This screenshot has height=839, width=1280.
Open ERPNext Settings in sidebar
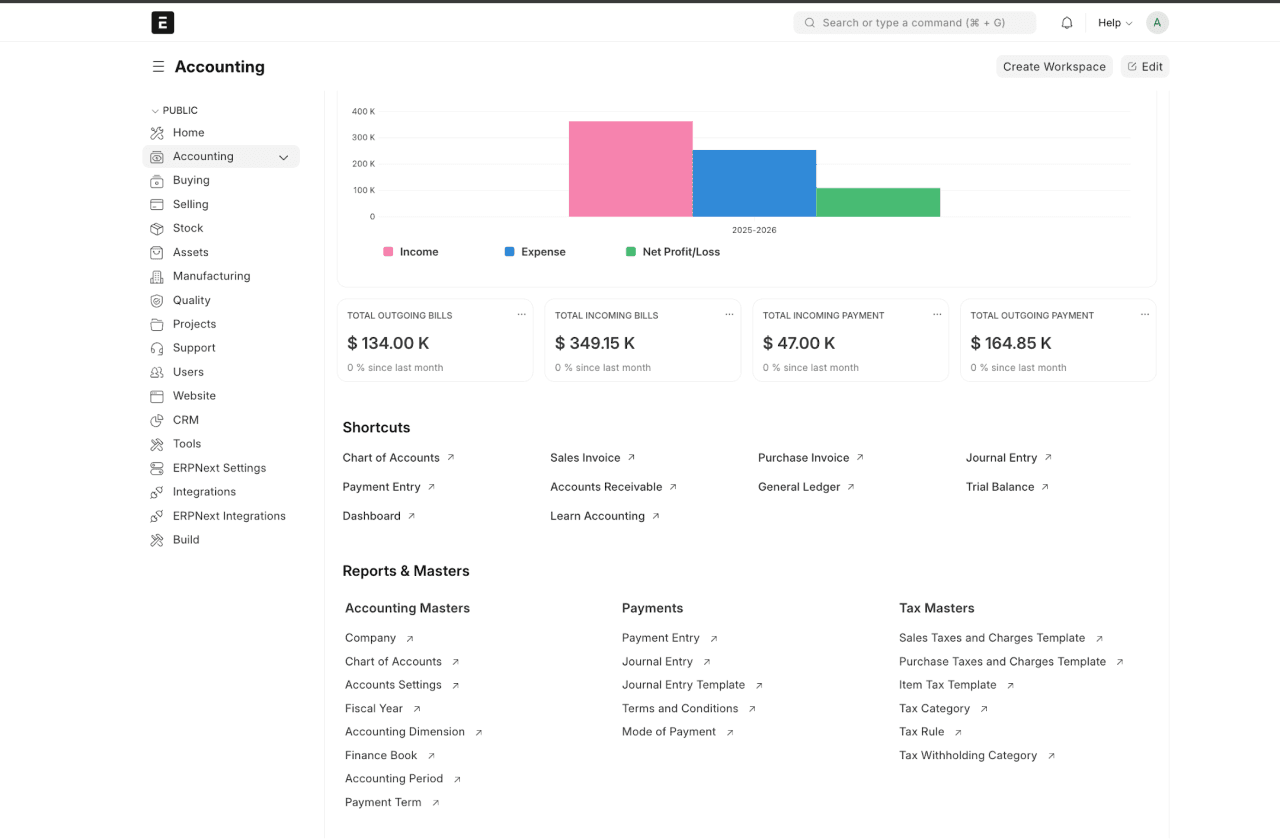pyautogui.click(x=219, y=468)
